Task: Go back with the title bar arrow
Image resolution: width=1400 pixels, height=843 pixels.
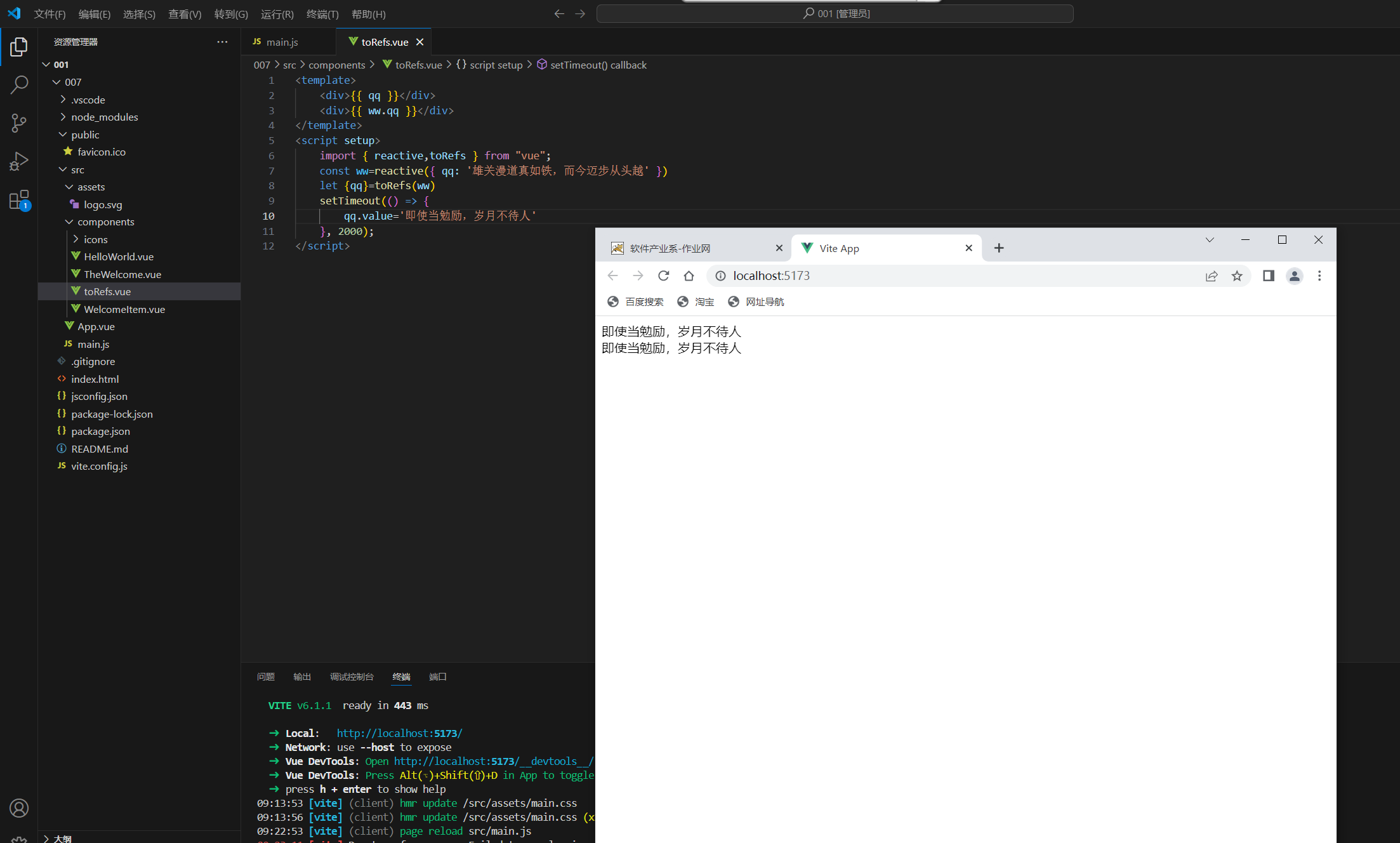Action: pos(559,13)
